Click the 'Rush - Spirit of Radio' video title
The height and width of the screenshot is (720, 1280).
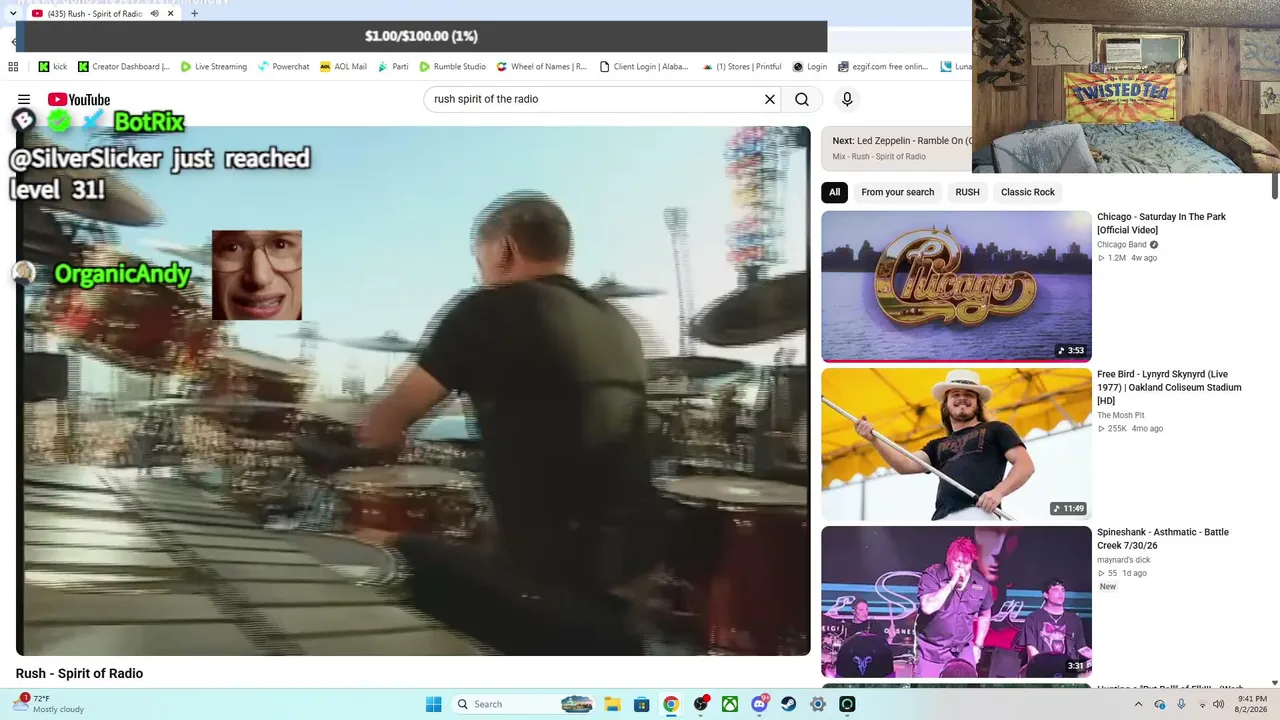tap(79, 674)
